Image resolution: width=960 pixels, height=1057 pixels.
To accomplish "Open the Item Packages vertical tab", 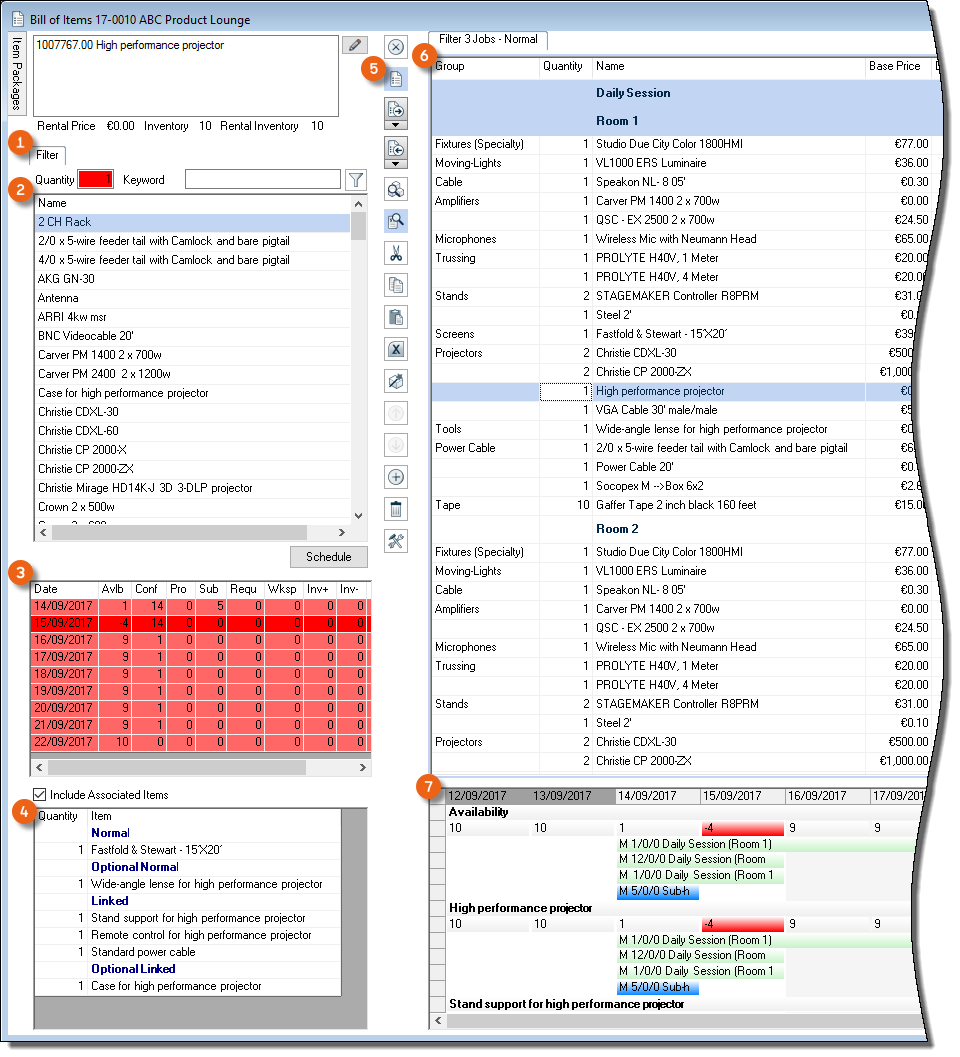I will [x=17, y=77].
